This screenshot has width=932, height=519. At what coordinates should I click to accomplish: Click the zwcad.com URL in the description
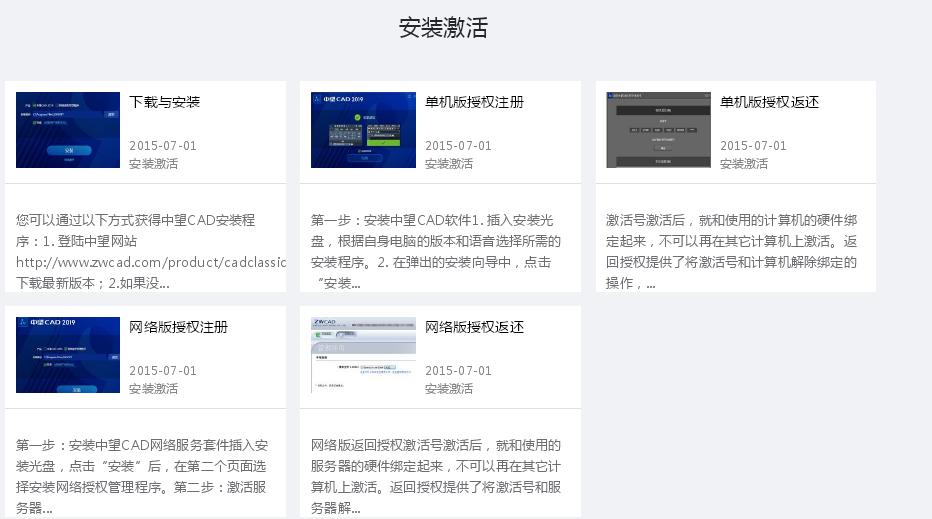coord(151,262)
